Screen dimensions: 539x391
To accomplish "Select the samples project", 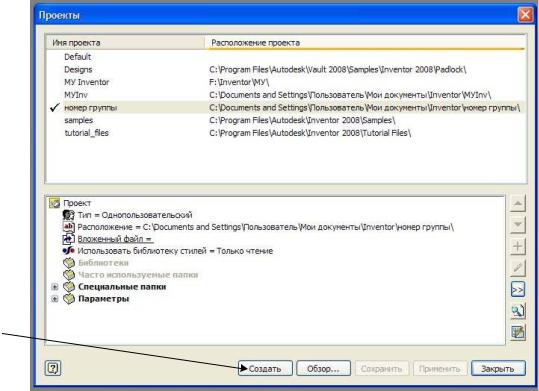I will coord(78,120).
